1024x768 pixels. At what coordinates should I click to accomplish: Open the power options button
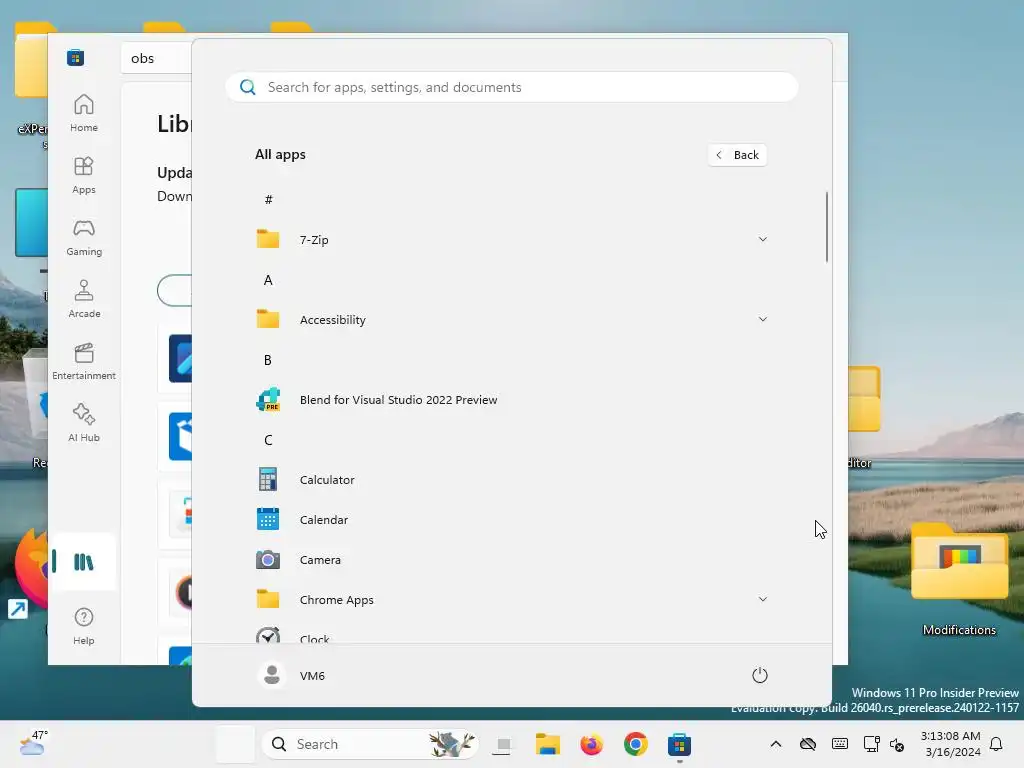coord(760,675)
